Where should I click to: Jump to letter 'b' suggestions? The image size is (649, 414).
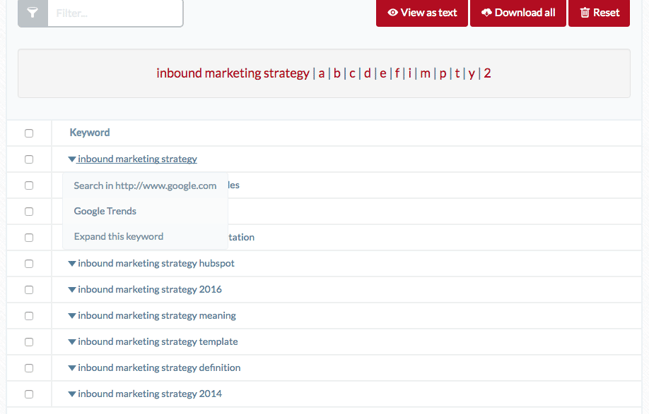337,73
